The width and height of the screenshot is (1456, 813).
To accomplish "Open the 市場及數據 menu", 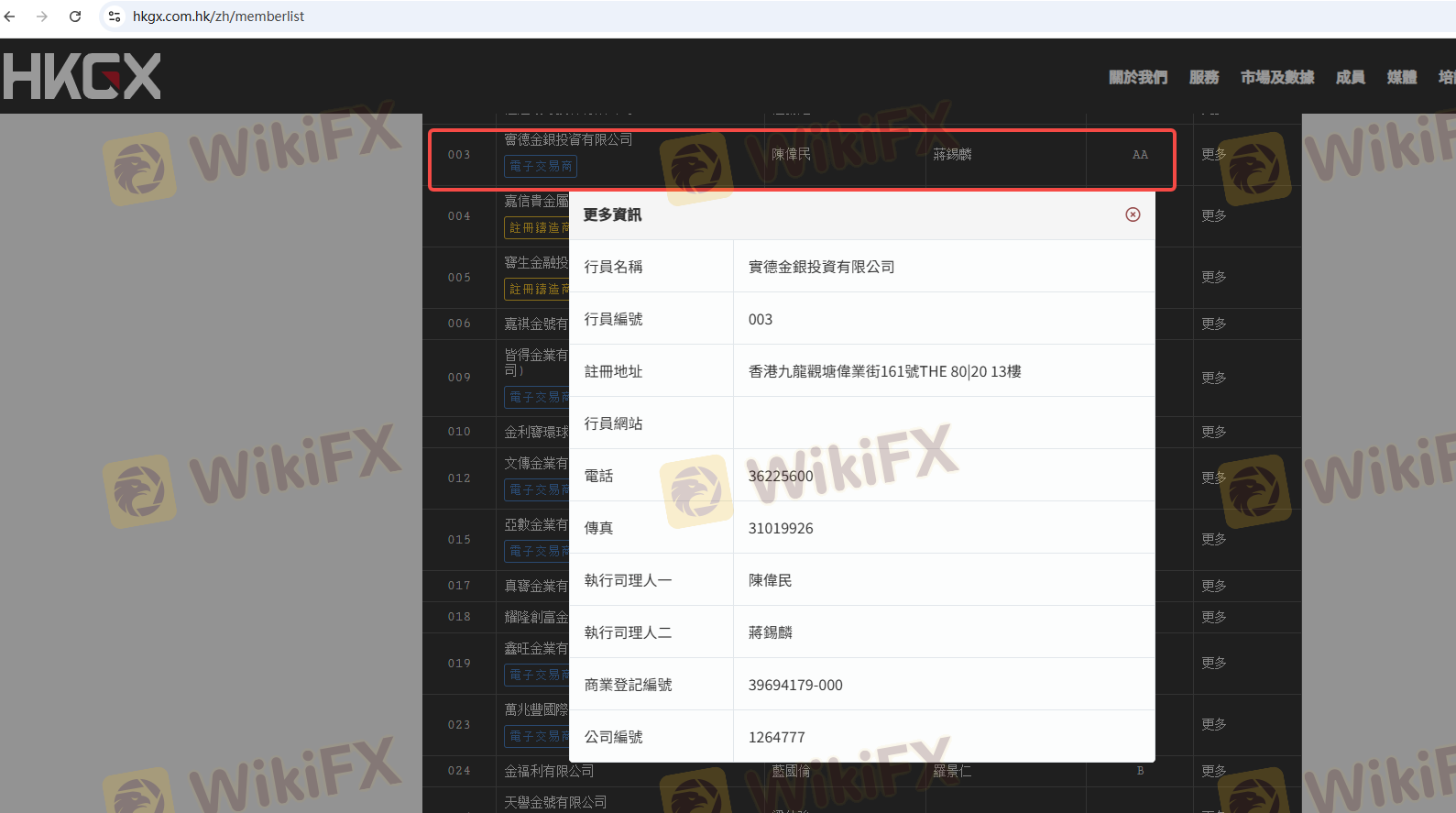I will (x=1276, y=77).
